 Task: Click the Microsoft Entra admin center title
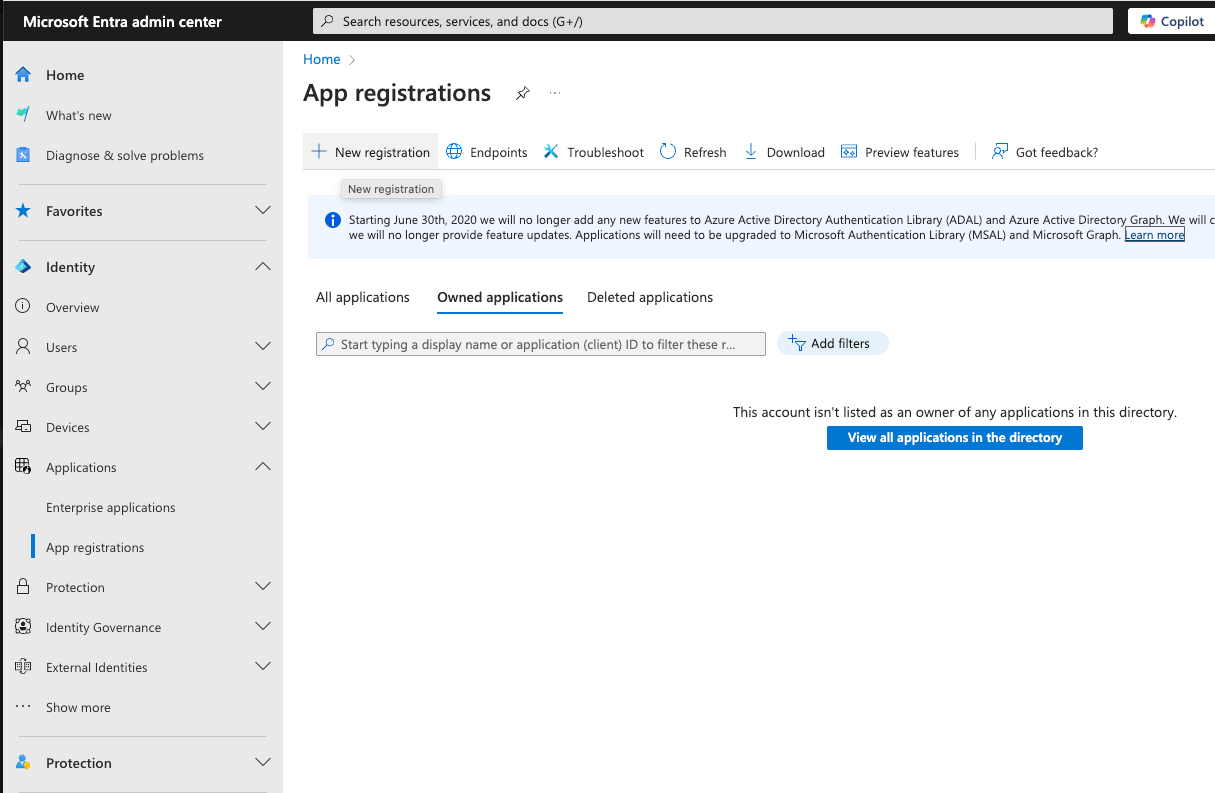[123, 21]
